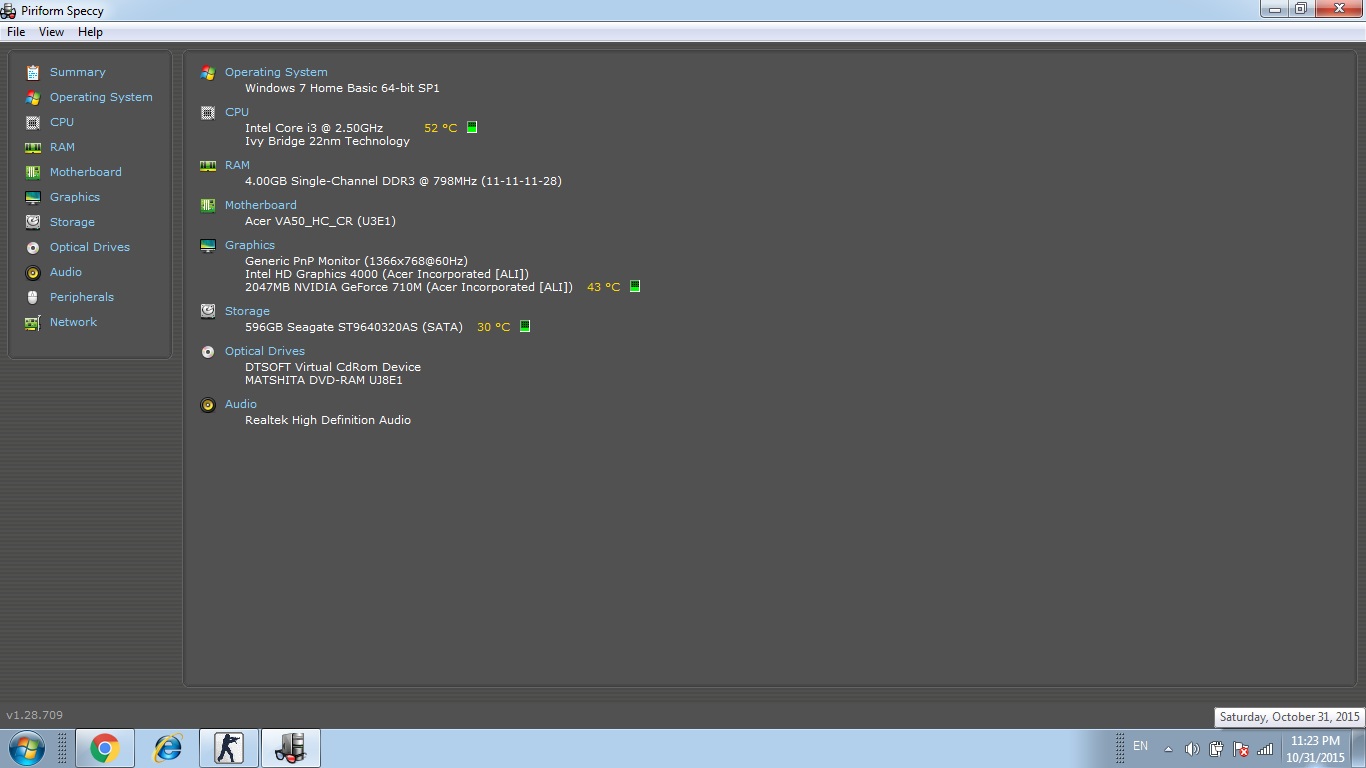Click the Audio speaker icon in summary panel
1366x768 pixels.
coord(208,404)
